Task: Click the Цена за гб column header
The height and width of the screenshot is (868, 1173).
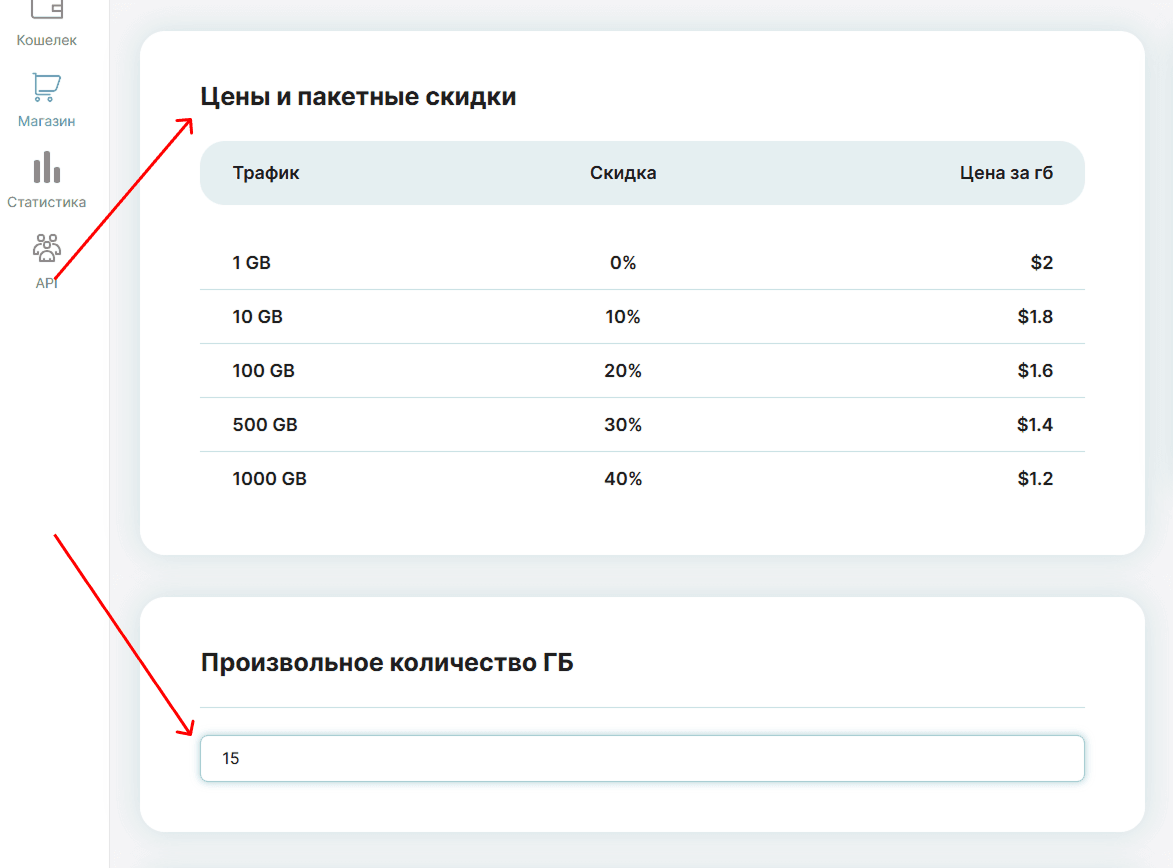Action: point(1006,173)
